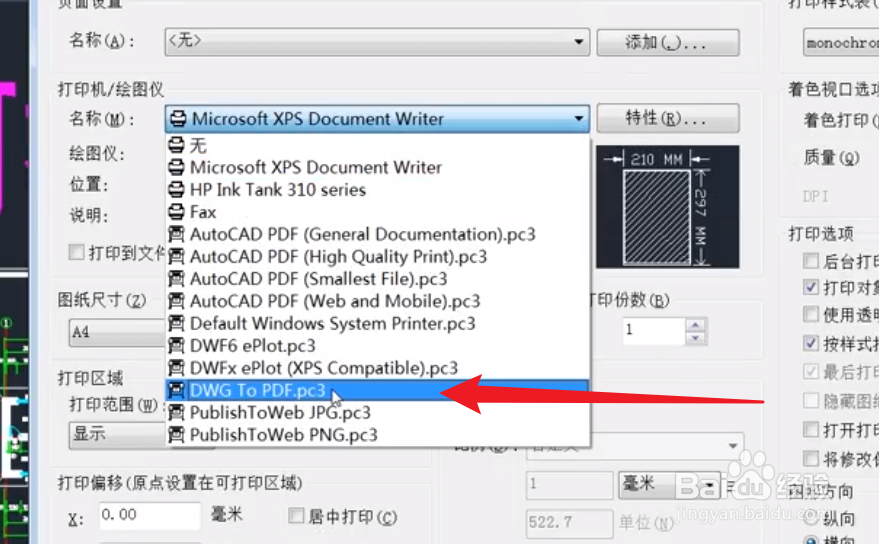Toggle 后台打印 checkbox
The width and height of the screenshot is (879, 544).
[811, 260]
